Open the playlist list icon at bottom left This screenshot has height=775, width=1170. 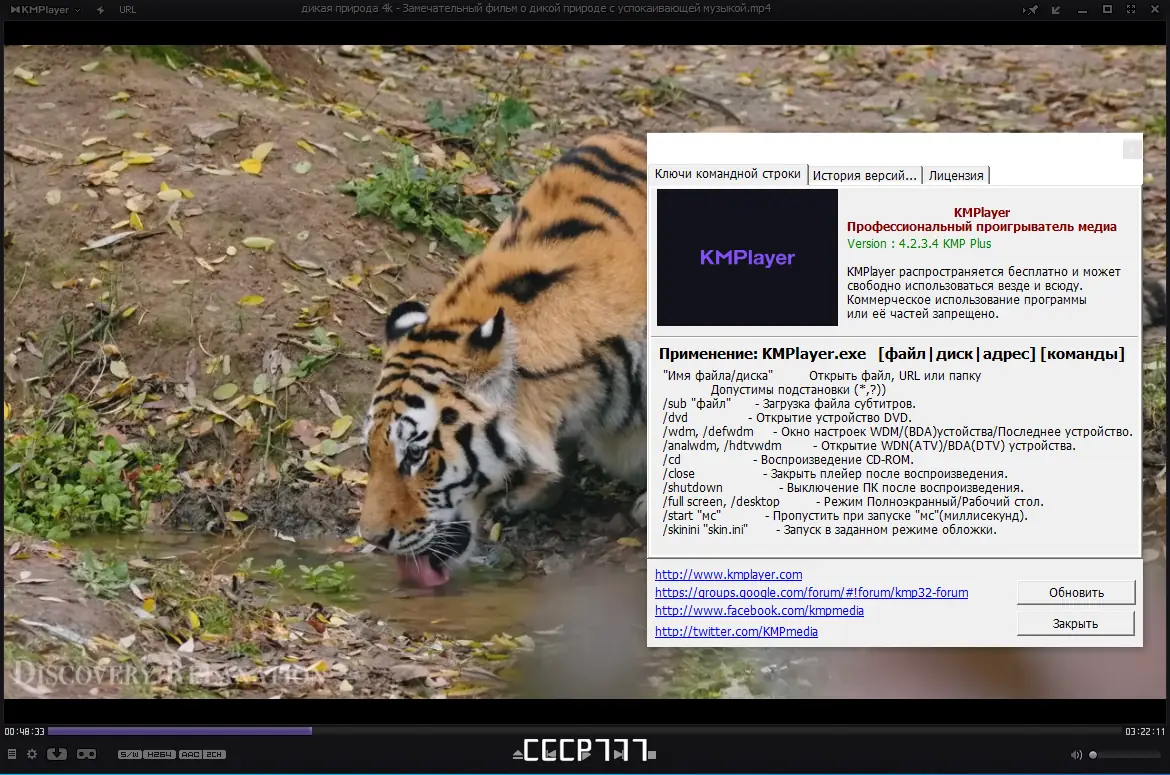pyautogui.click(x=11, y=754)
